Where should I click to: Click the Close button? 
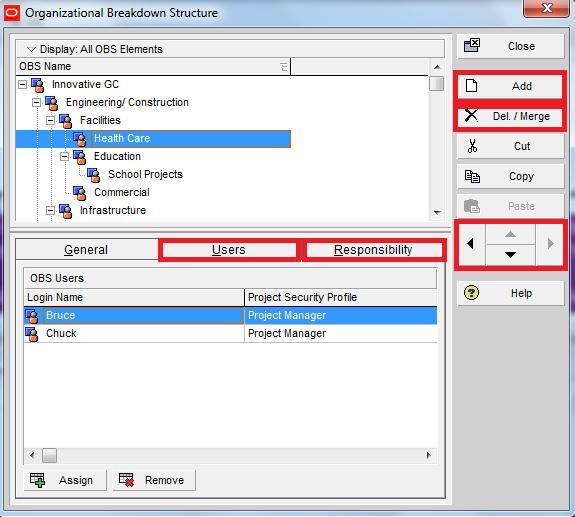coord(510,46)
